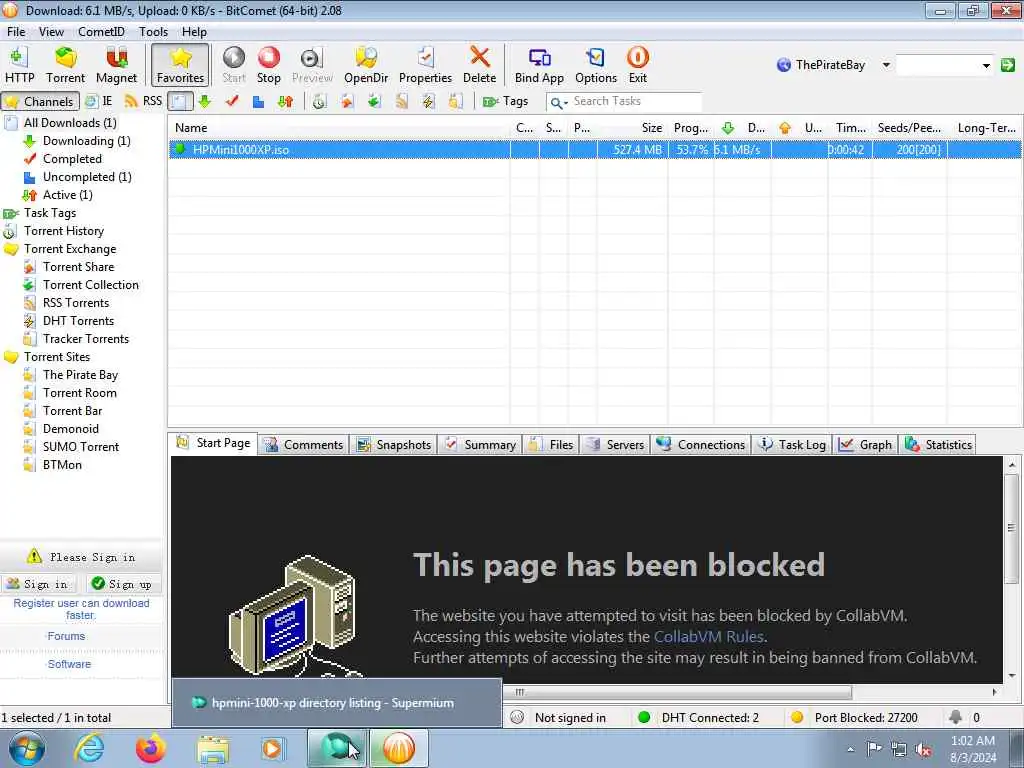Open task Properties from the toolbar
Screen dimensions: 1024x768
[x=425, y=65]
